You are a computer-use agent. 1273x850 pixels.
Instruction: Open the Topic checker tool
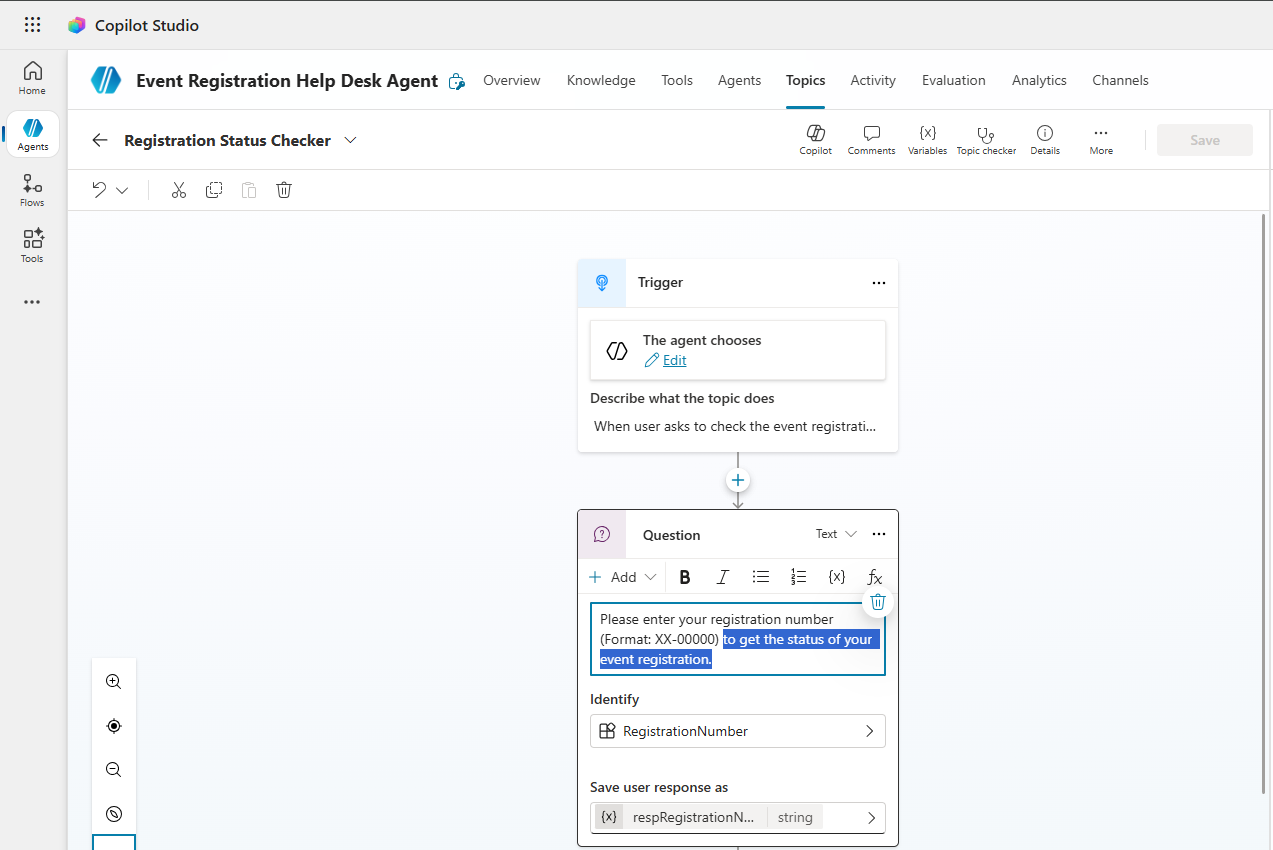(x=986, y=139)
